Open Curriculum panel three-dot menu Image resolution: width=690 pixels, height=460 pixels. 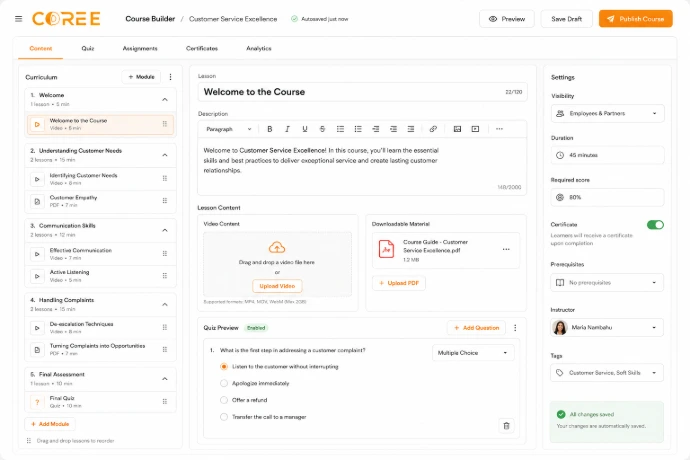pyautogui.click(x=170, y=77)
